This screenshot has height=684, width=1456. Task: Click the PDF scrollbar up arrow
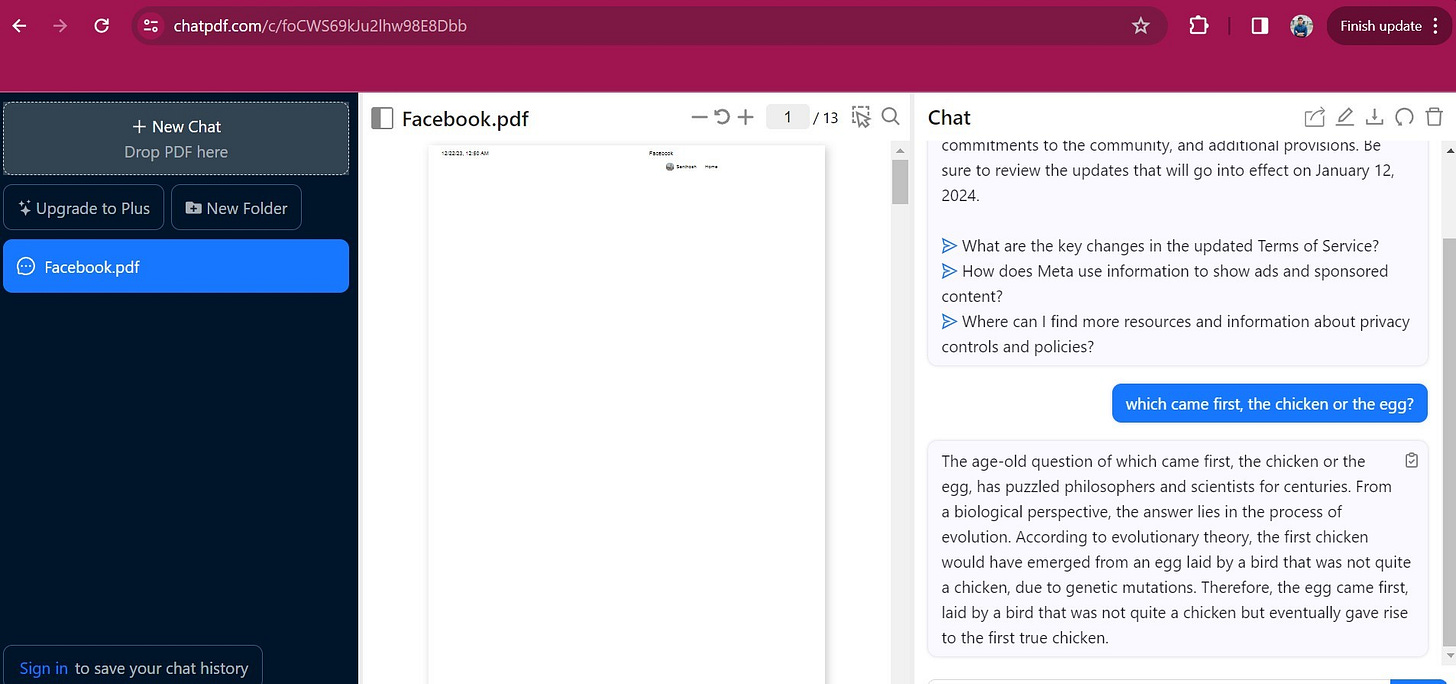pos(900,151)
